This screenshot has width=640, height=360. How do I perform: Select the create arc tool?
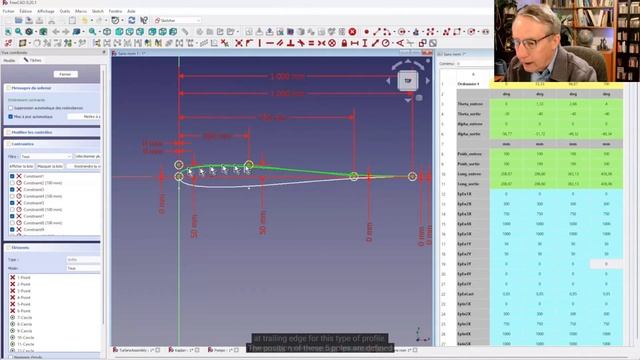pos(387,31)
